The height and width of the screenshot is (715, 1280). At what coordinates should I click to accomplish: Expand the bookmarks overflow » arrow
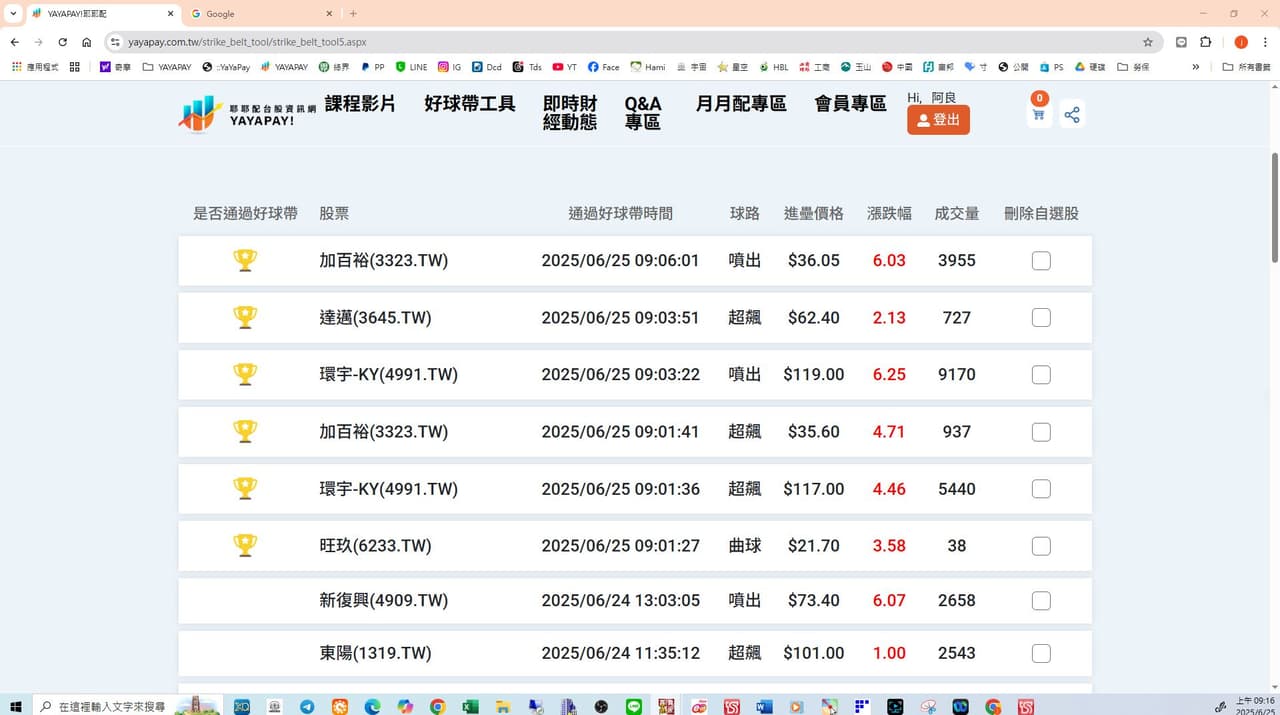(x=1196, y=67)
